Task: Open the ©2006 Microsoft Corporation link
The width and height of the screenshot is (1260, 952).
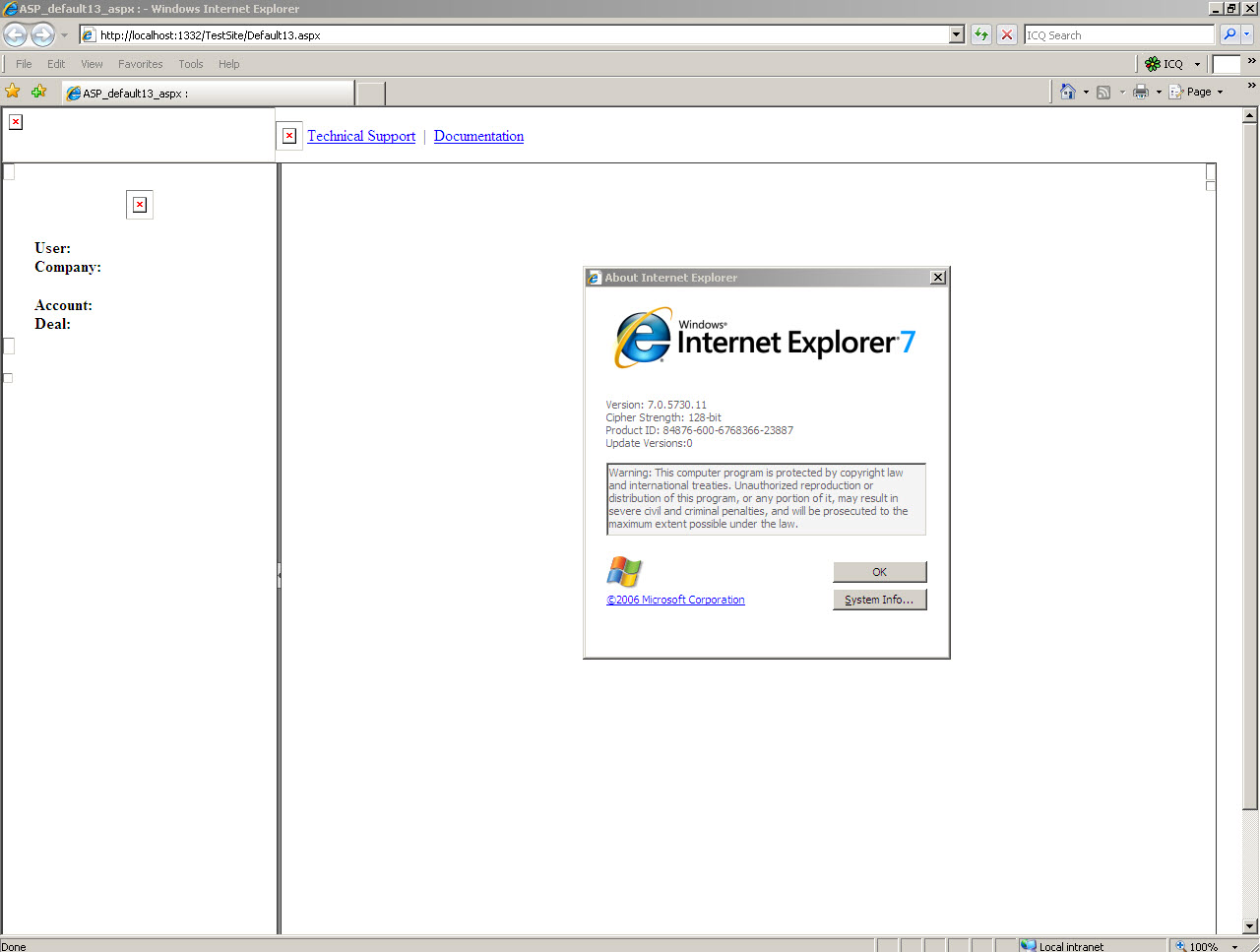Action: click(x=675, y=600)
